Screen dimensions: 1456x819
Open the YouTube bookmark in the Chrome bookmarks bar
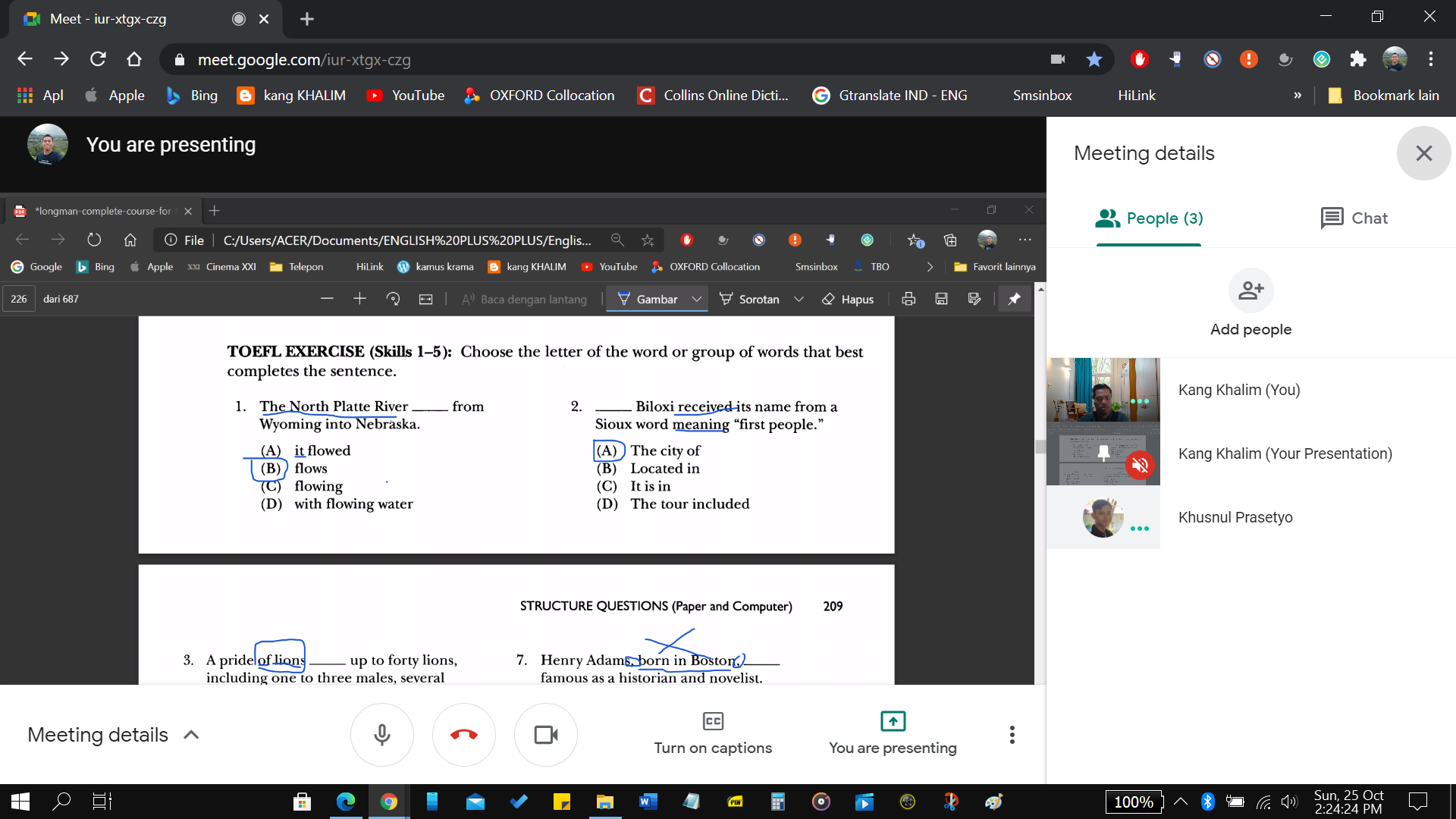(x=406, y=96)
